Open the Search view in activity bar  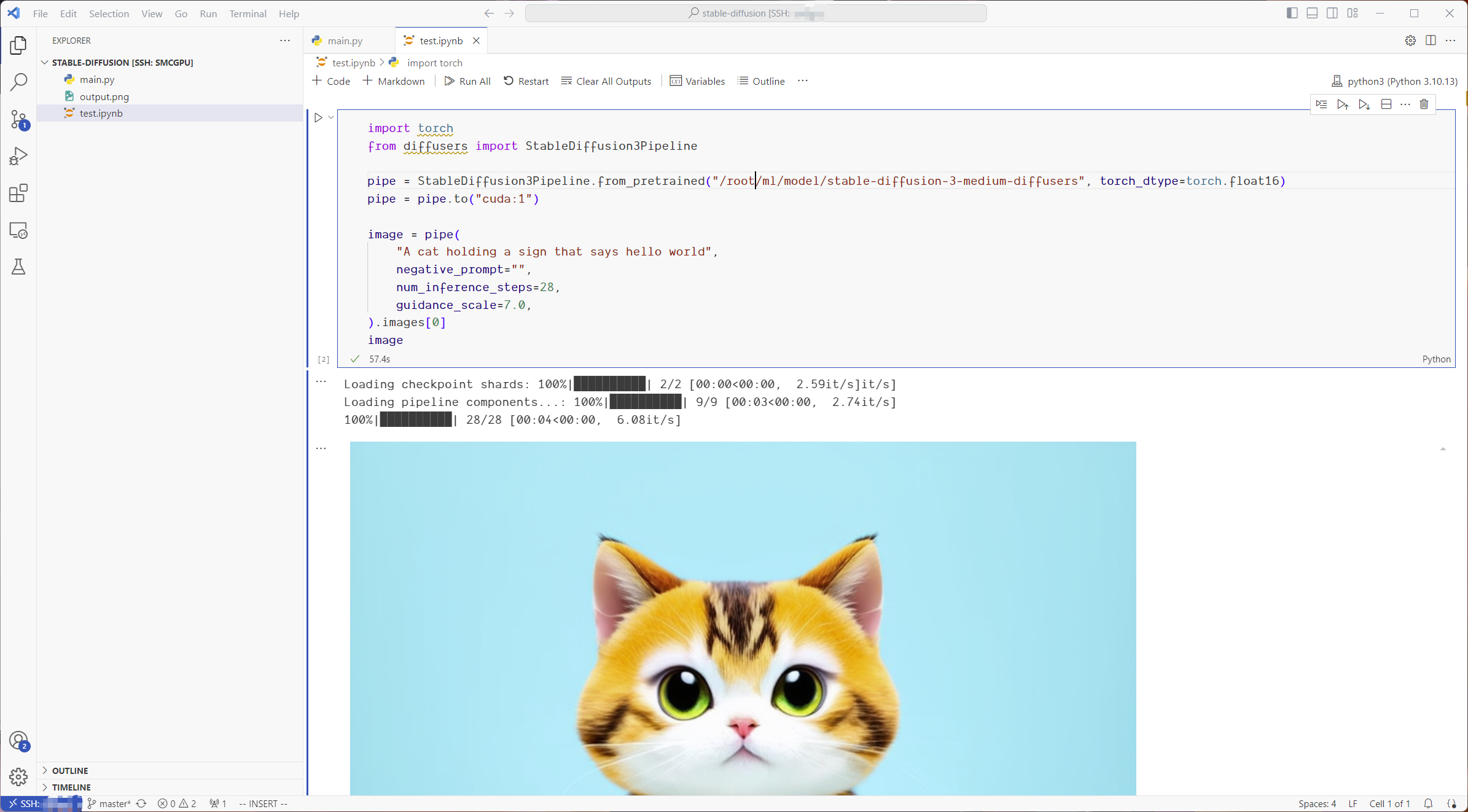18,82
